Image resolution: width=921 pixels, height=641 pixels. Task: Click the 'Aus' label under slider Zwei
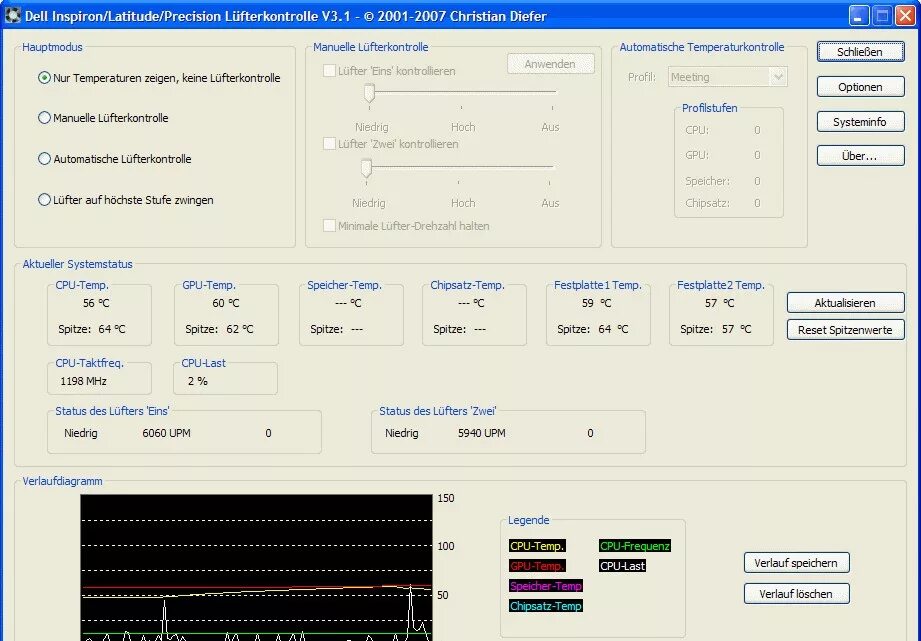[550, 203]
